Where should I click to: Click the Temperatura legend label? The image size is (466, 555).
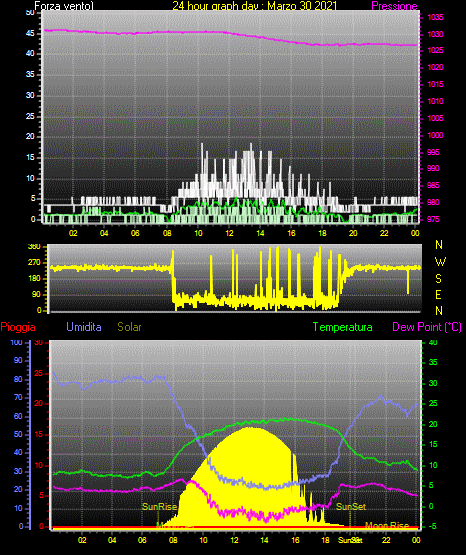(x=343, y=327)
